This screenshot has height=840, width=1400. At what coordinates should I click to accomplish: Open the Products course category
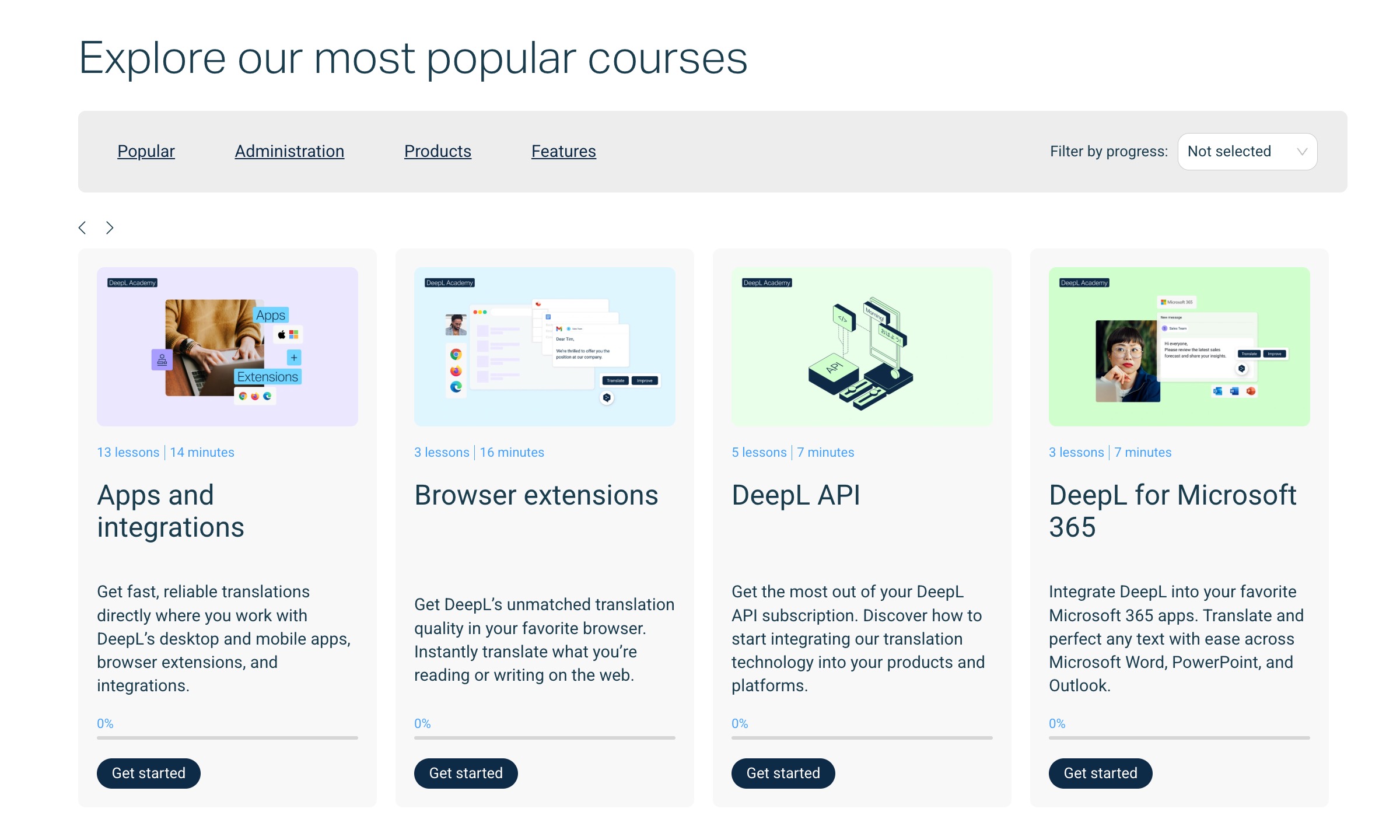(437, 151)
